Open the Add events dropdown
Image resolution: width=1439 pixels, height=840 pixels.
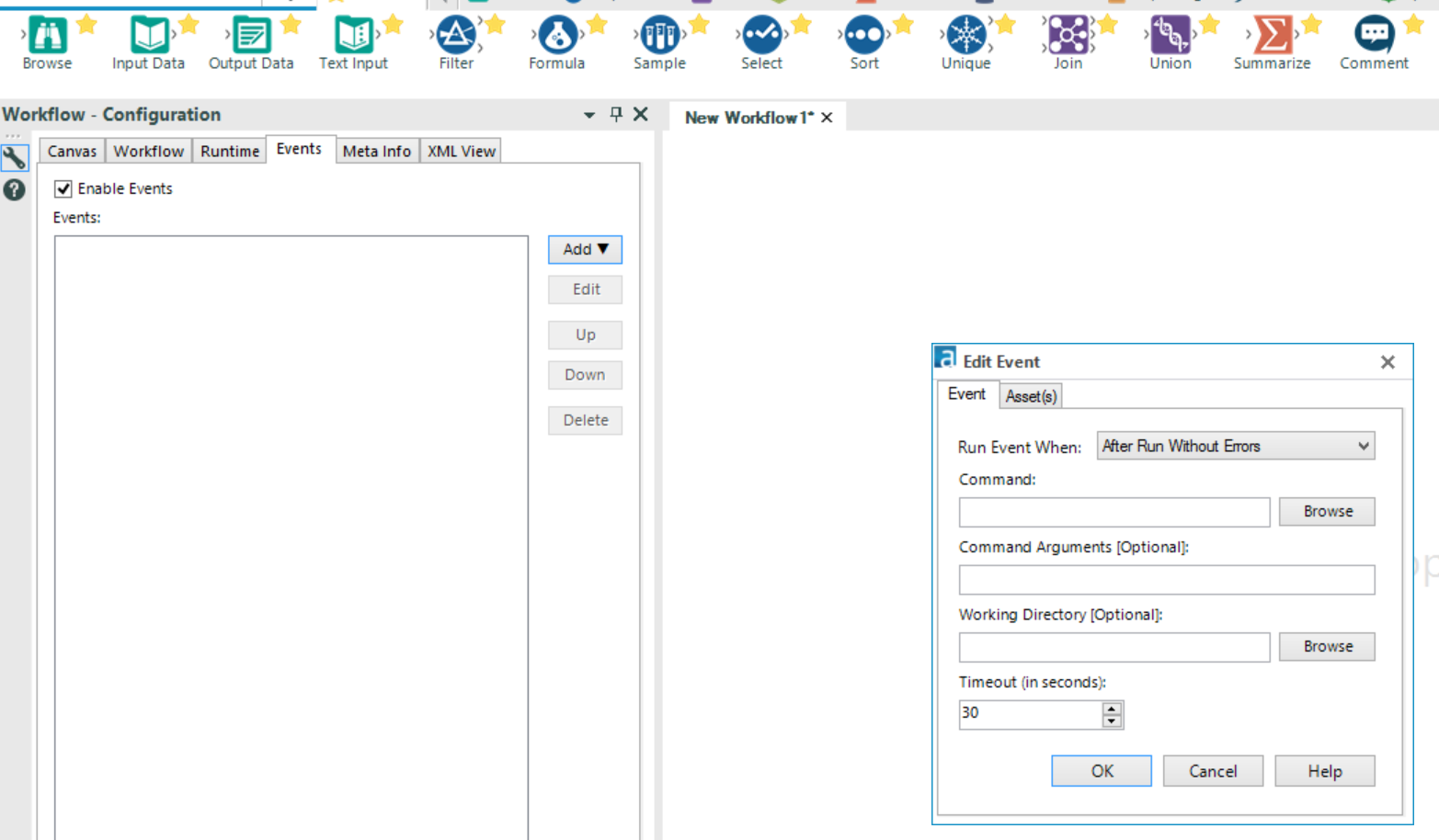point(585,249)
